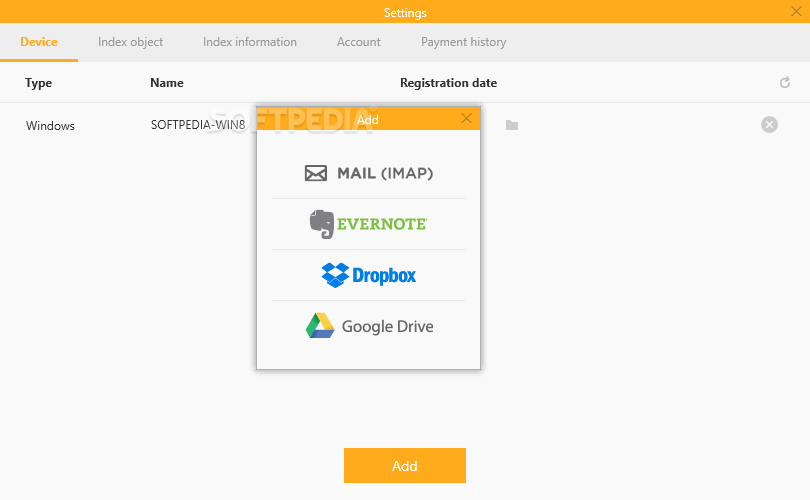This screenshot has height=500, width=810.
Task: Click the Dropbox box logo
Action: click(335, 275)
